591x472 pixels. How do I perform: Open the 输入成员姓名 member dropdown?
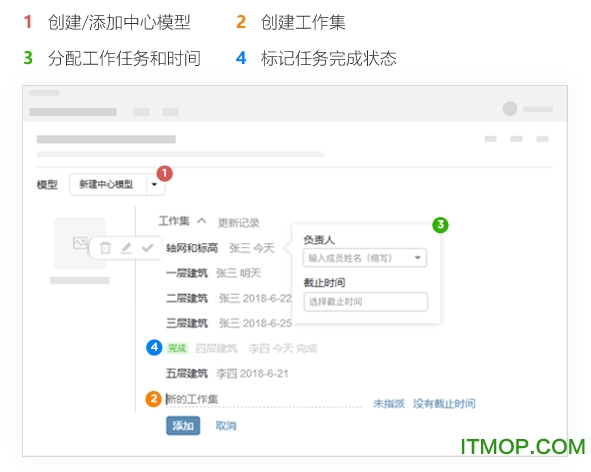coord(365,258)
